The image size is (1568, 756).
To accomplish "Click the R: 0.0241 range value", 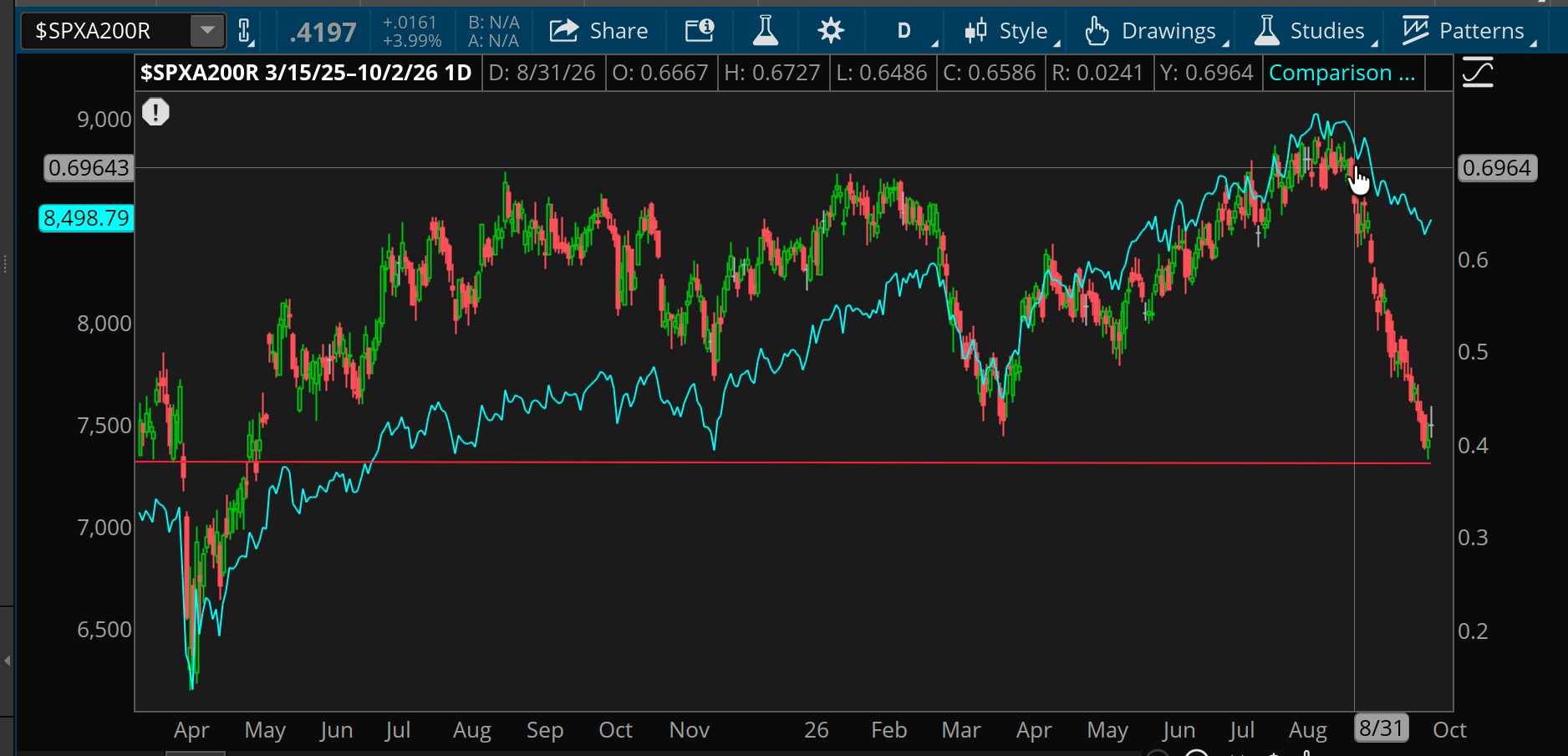I will pos(1097,74).
